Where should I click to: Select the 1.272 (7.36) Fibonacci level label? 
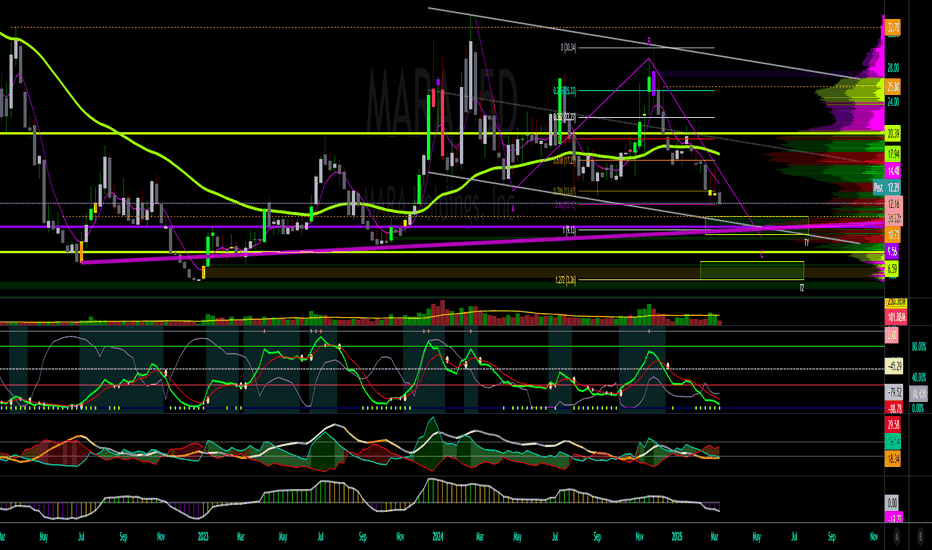pos(565,280)
